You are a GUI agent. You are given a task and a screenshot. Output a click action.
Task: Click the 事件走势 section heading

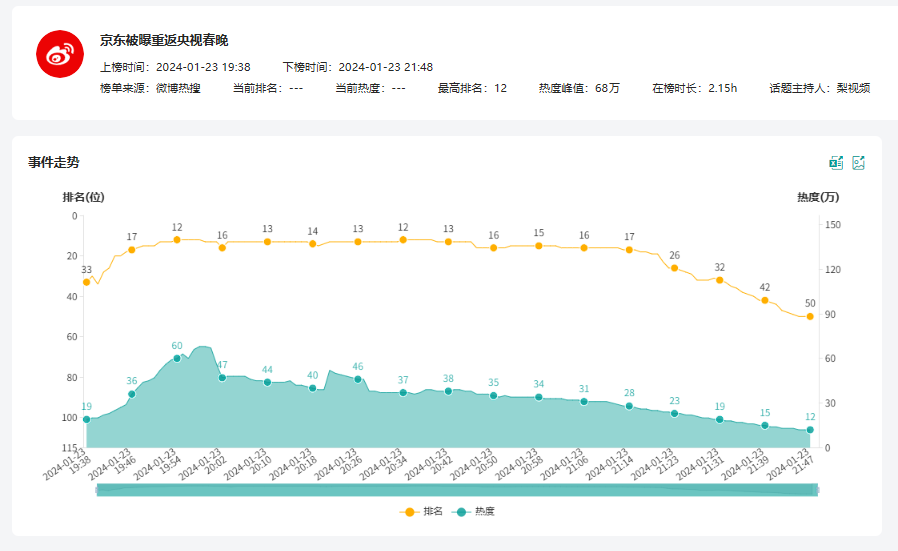click(x=54, y=163)
